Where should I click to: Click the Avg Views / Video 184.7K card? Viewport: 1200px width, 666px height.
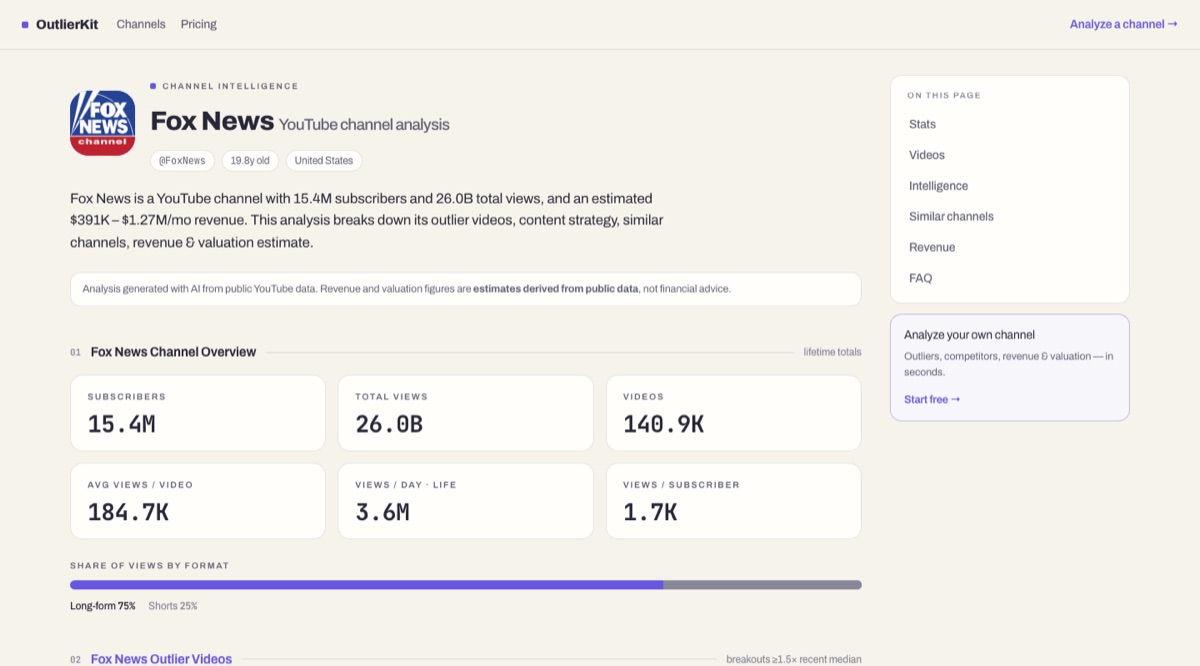coord(198,501)
